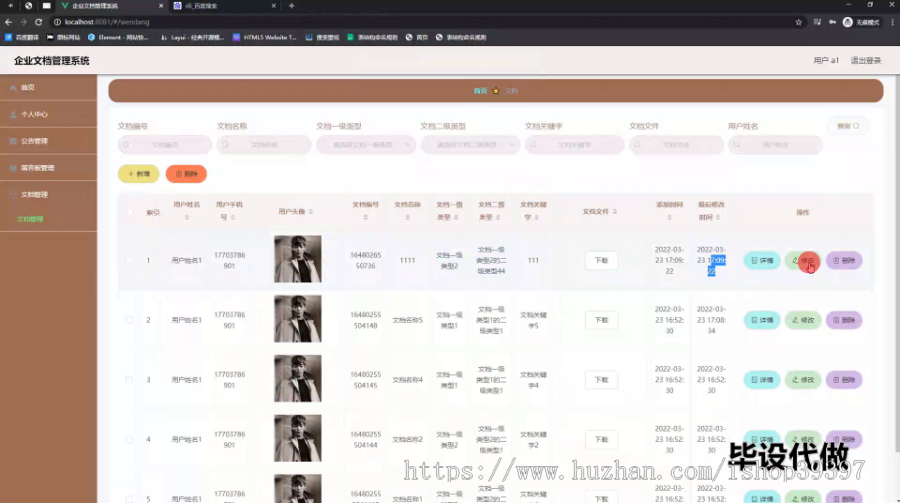Toggle the select-all checkbox in table header

coord(129,212)
